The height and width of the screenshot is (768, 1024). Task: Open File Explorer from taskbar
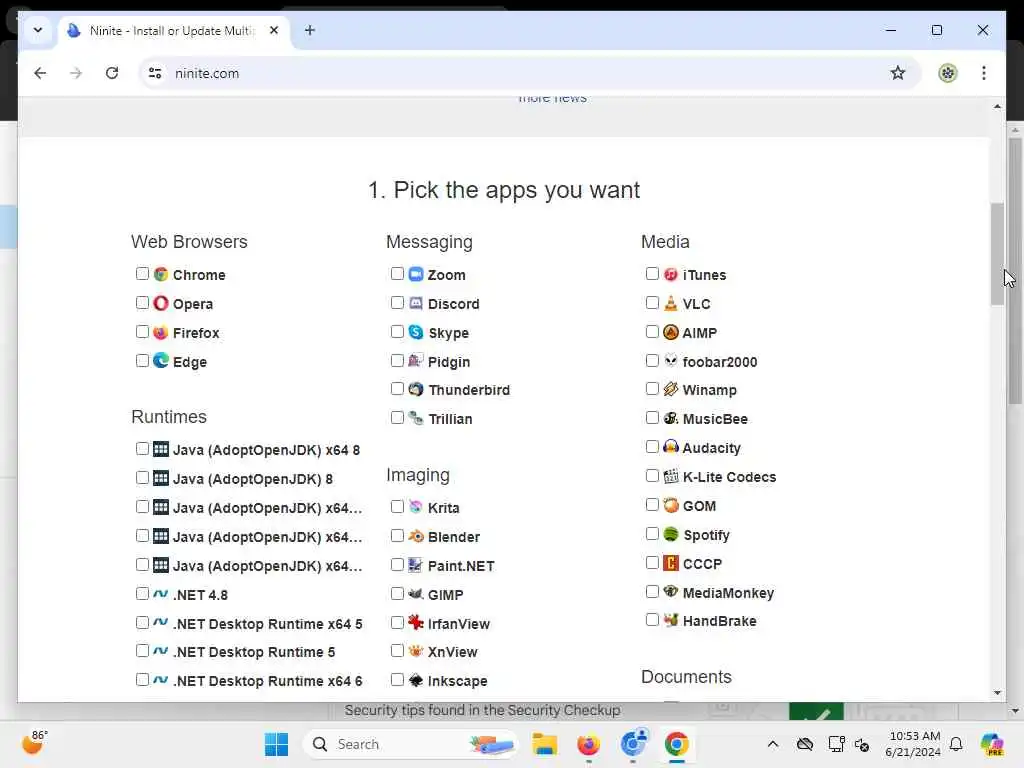544,744
